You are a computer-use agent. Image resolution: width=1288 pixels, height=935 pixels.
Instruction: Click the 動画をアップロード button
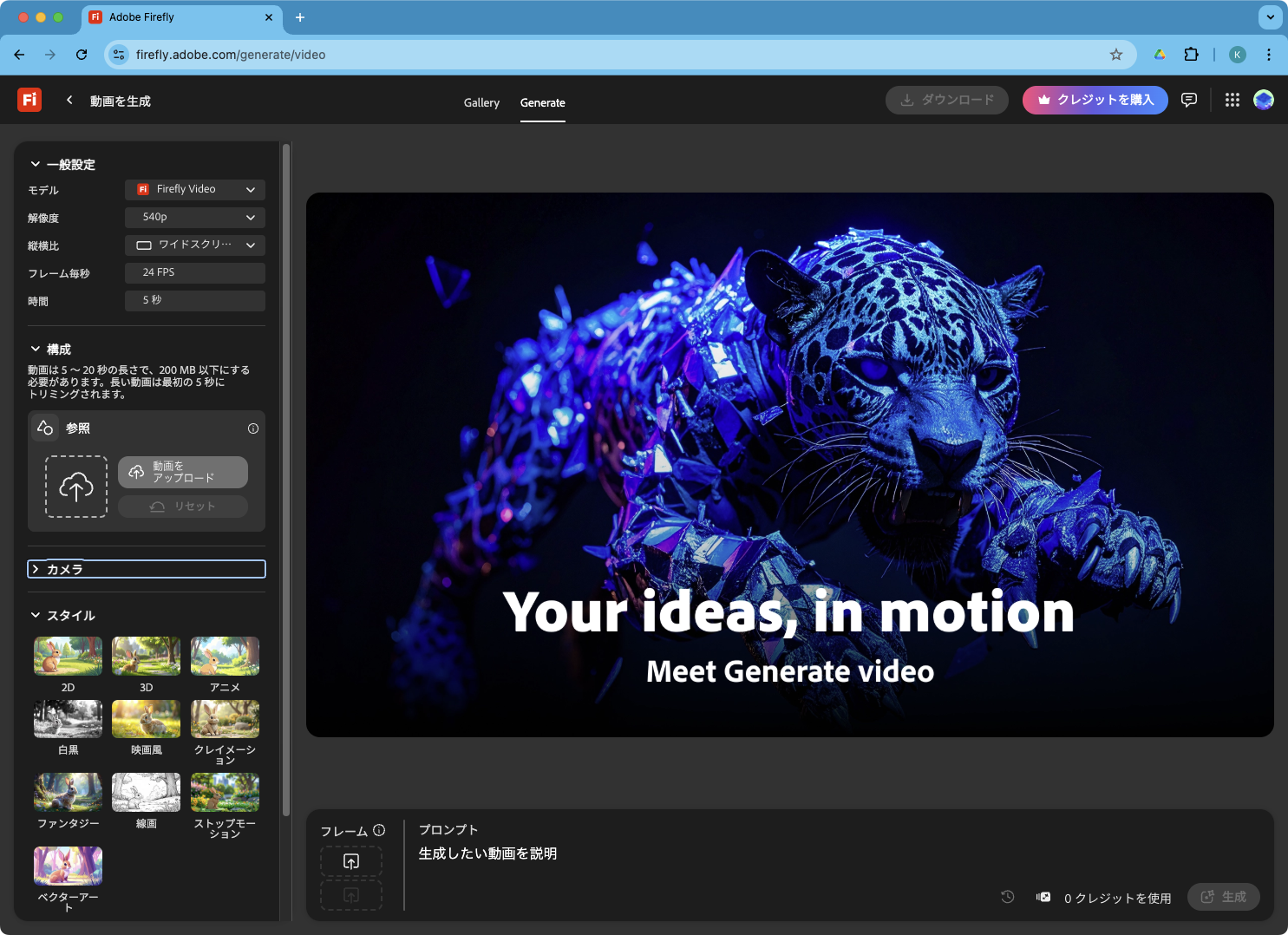pyautogui.click(x=183, y=472)
